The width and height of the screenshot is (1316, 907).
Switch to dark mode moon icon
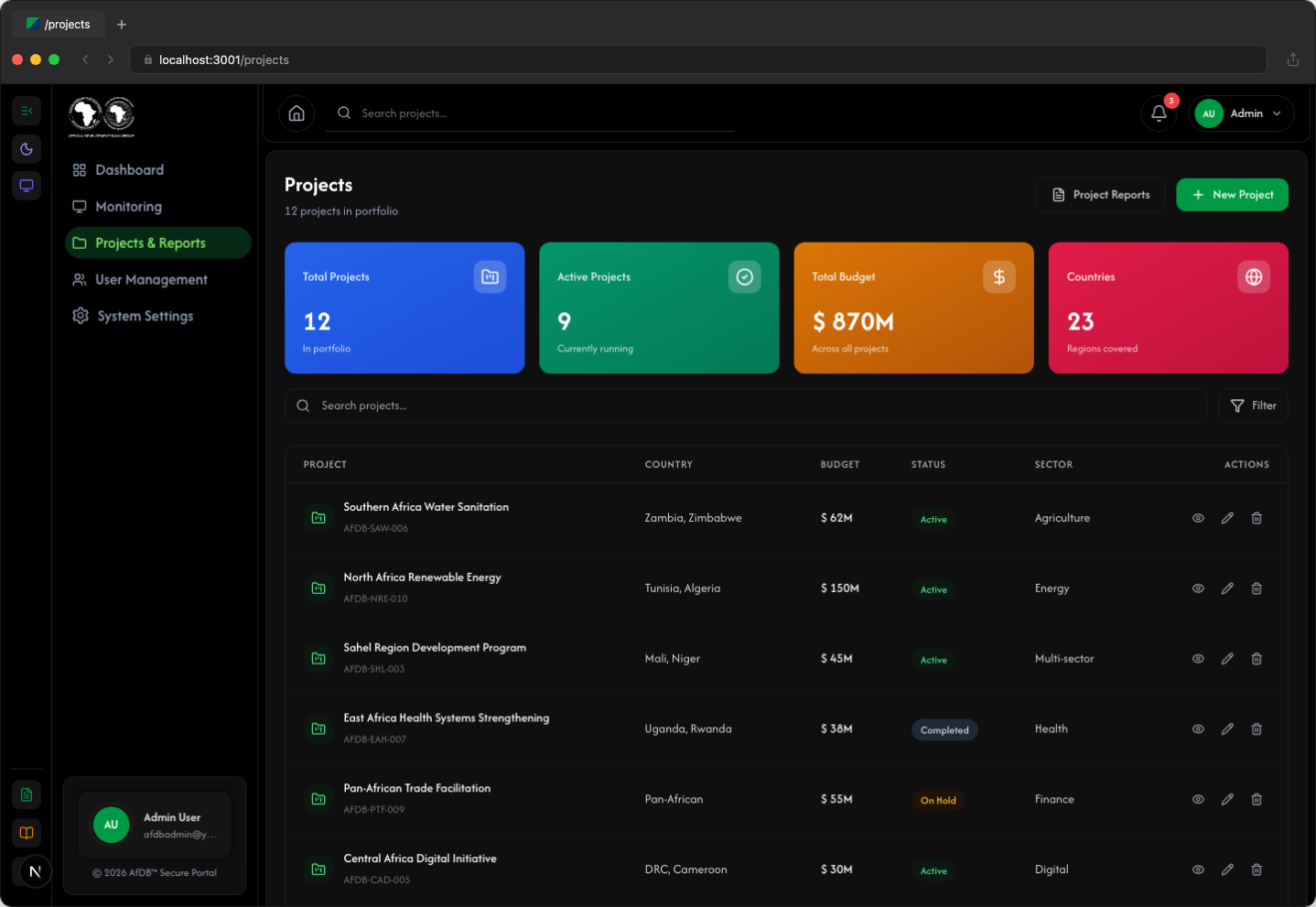point(27,149)
